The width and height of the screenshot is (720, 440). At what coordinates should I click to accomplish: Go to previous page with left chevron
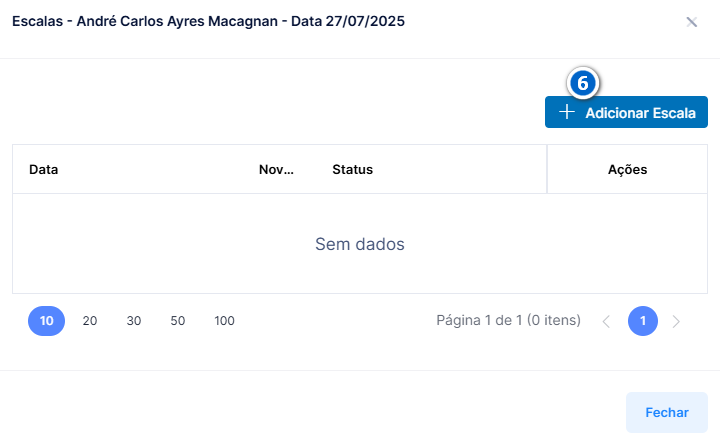tap(606, 321)
